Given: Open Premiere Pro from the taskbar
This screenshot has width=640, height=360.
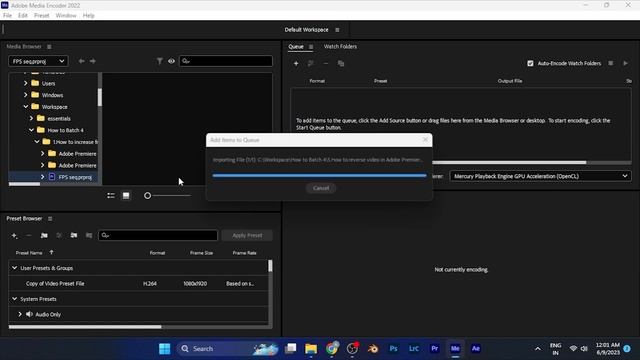Looking at the screenshot, I should pyautogui.click(x=434, y=349).
